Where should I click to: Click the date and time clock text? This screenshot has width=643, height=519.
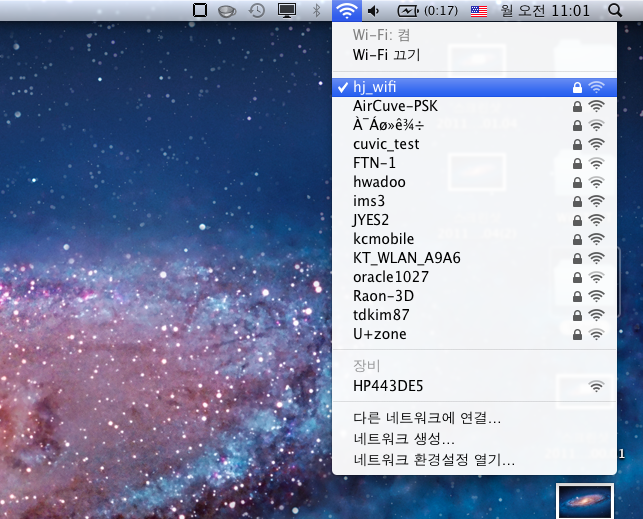pyautogui.click(x=545, y=10)
